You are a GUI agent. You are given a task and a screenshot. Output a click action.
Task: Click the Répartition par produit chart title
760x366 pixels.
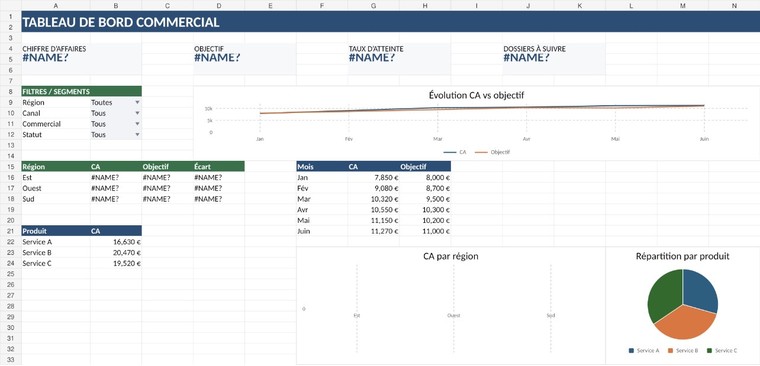tap(682, 256)
